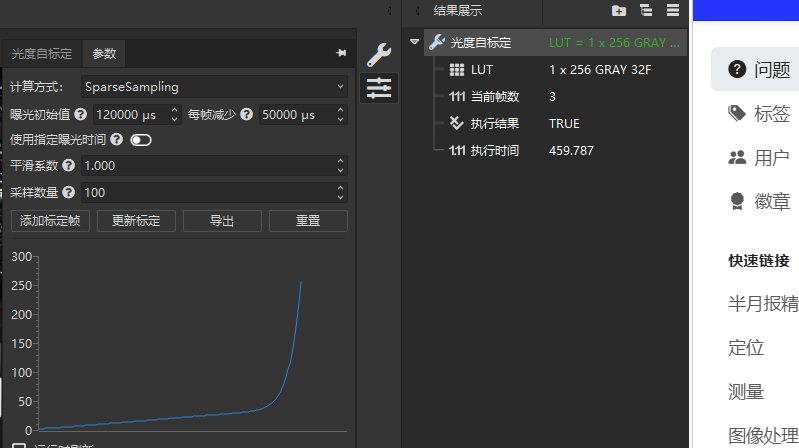Click the help icon next to 平滑系数
This screenshot has height=448, width=799.
click(x=69, y=166)
